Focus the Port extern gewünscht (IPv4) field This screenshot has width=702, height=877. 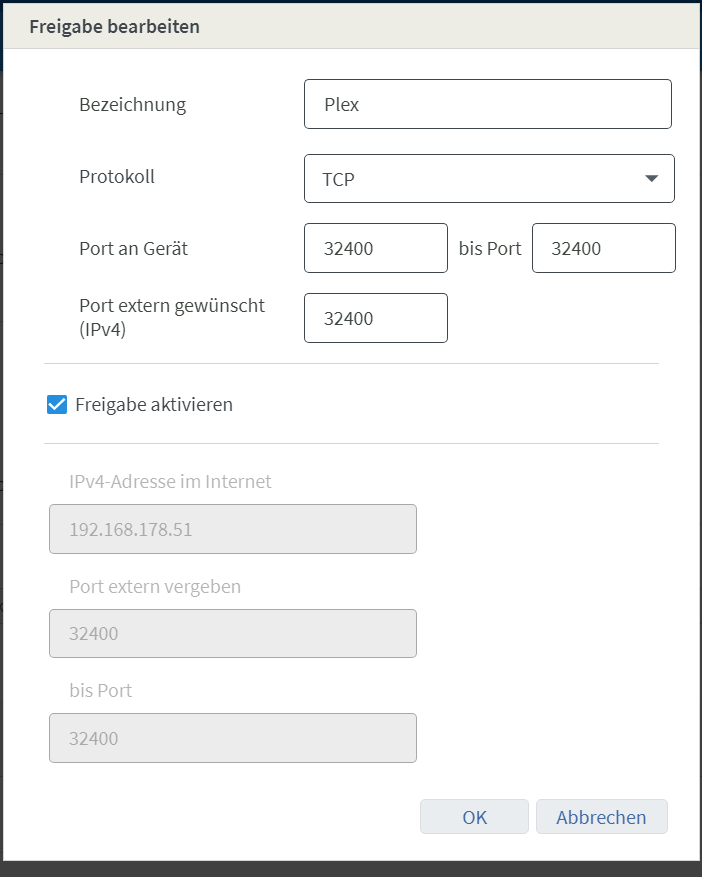tap(375, 319)
